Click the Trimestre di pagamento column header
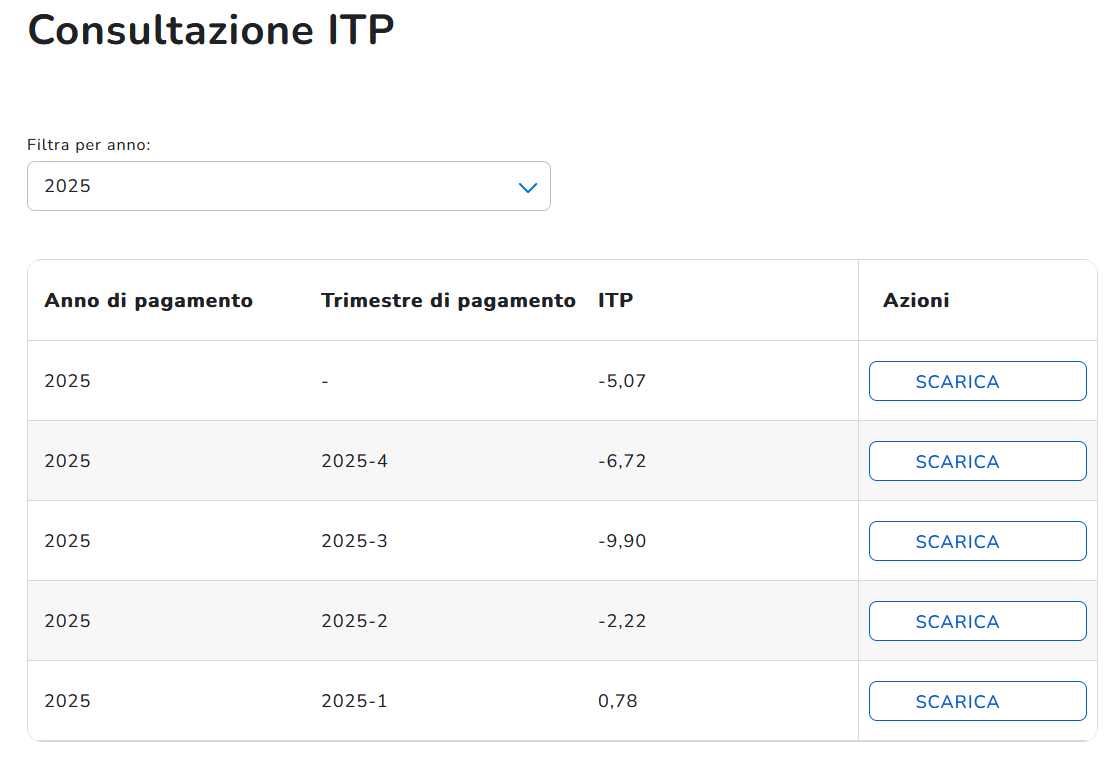The width and height of the screenshot is (1112, 760). pyautogui.click(x=448, y=300)
